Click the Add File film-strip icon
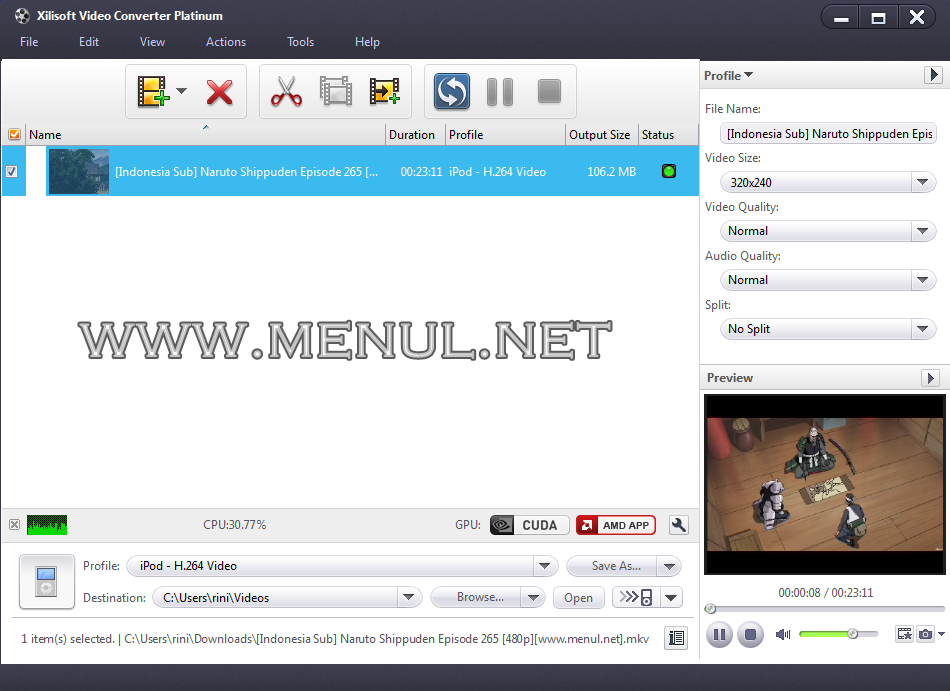Screen dimensions: 950x691 coord(152,91)
